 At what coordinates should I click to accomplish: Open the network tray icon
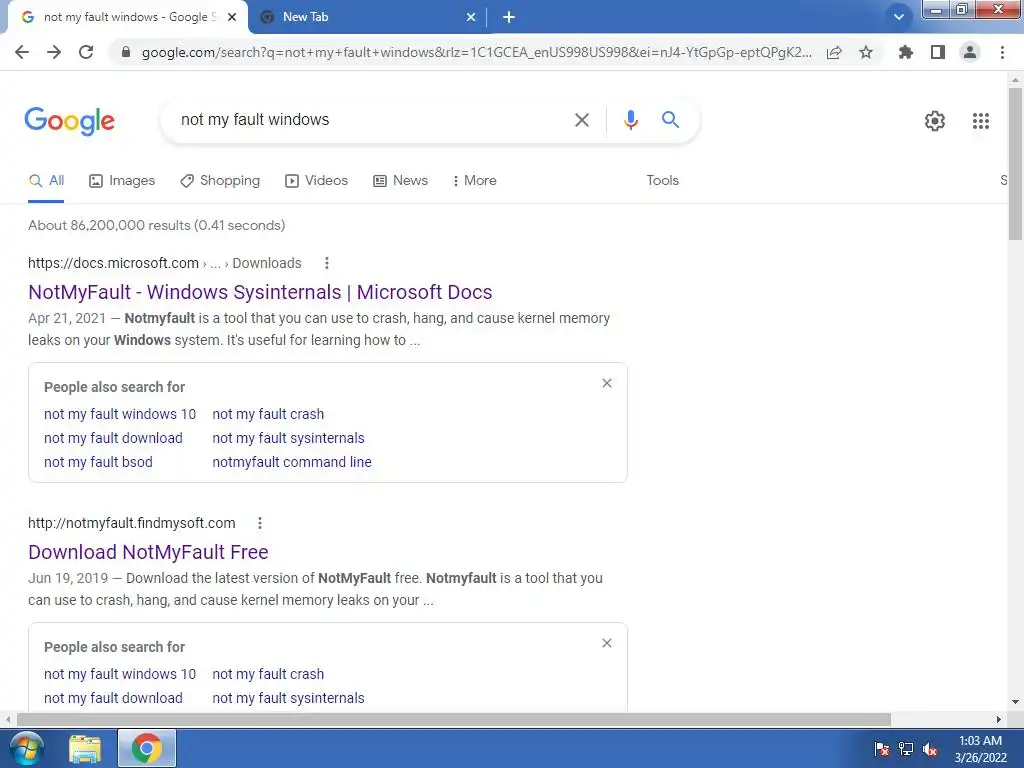[906, 749]
